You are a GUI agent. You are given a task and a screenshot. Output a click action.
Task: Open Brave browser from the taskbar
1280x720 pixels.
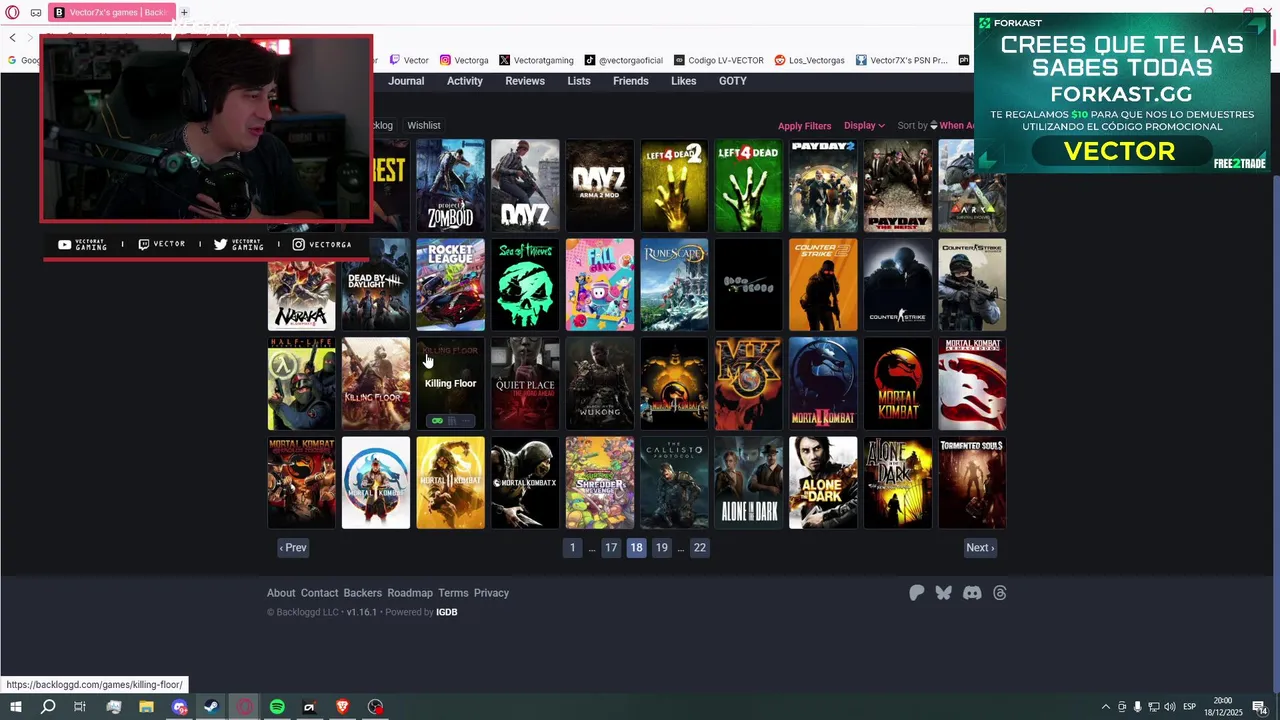(x=343, y=707)
